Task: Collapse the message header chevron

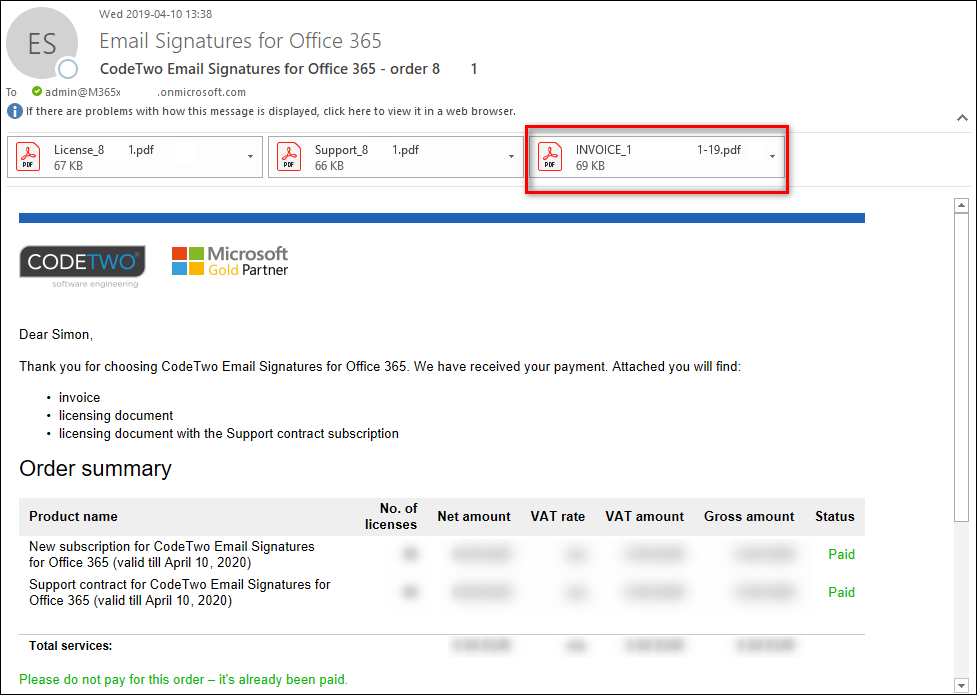Action: (962, 118)
